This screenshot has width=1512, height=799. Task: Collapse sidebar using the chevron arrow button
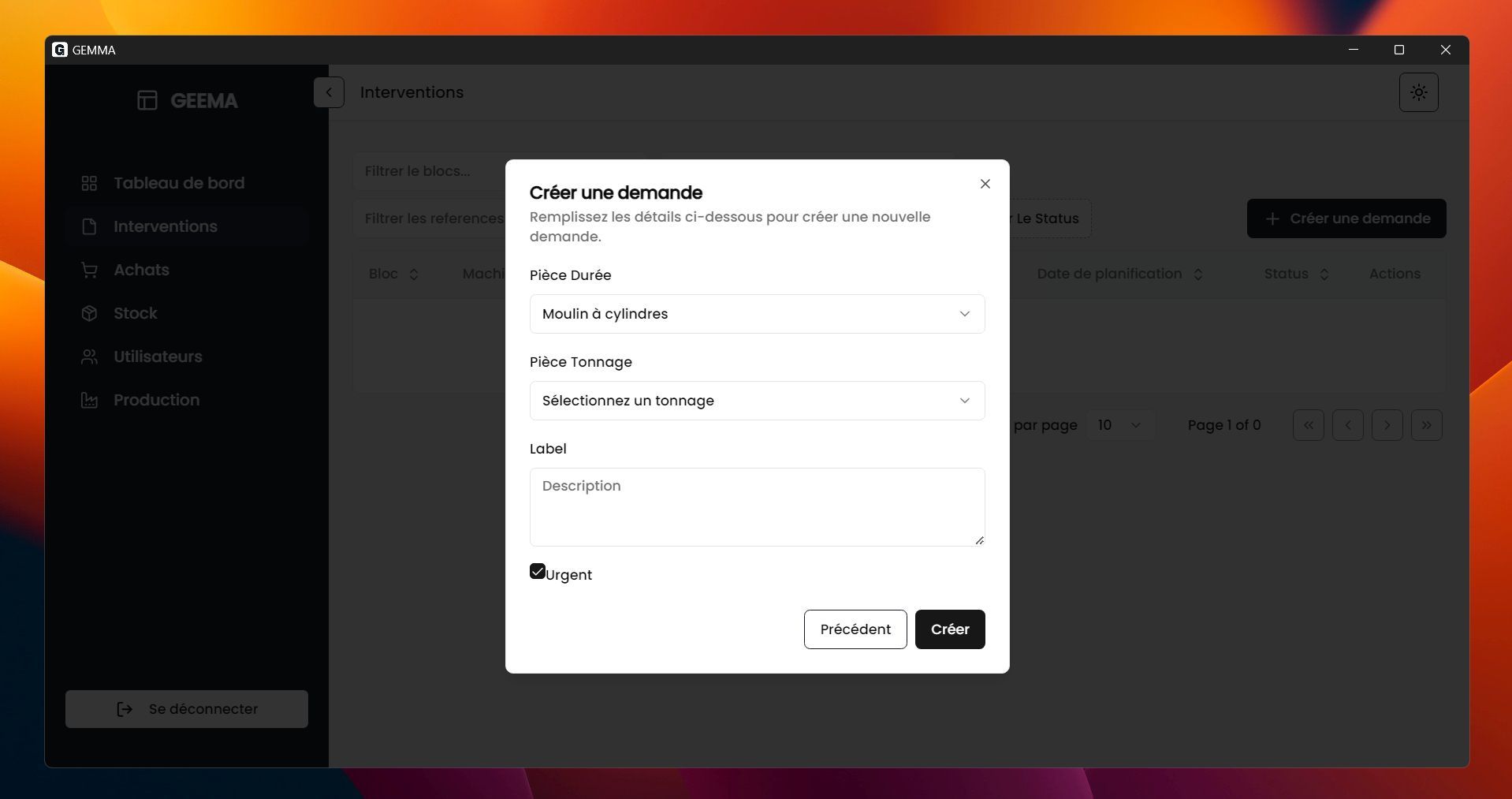[x=329, y=92]
